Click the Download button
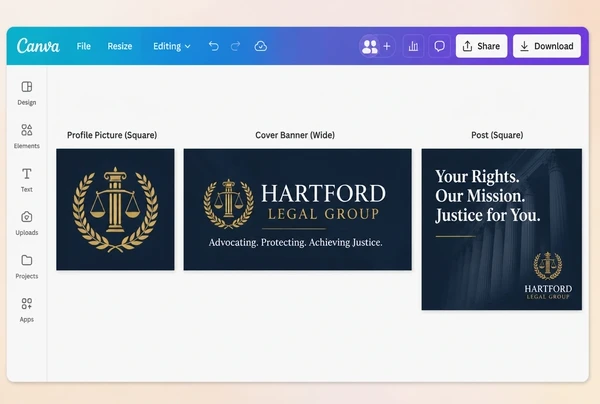This screenshot has height=404, width=600. [x=547, y=46]
